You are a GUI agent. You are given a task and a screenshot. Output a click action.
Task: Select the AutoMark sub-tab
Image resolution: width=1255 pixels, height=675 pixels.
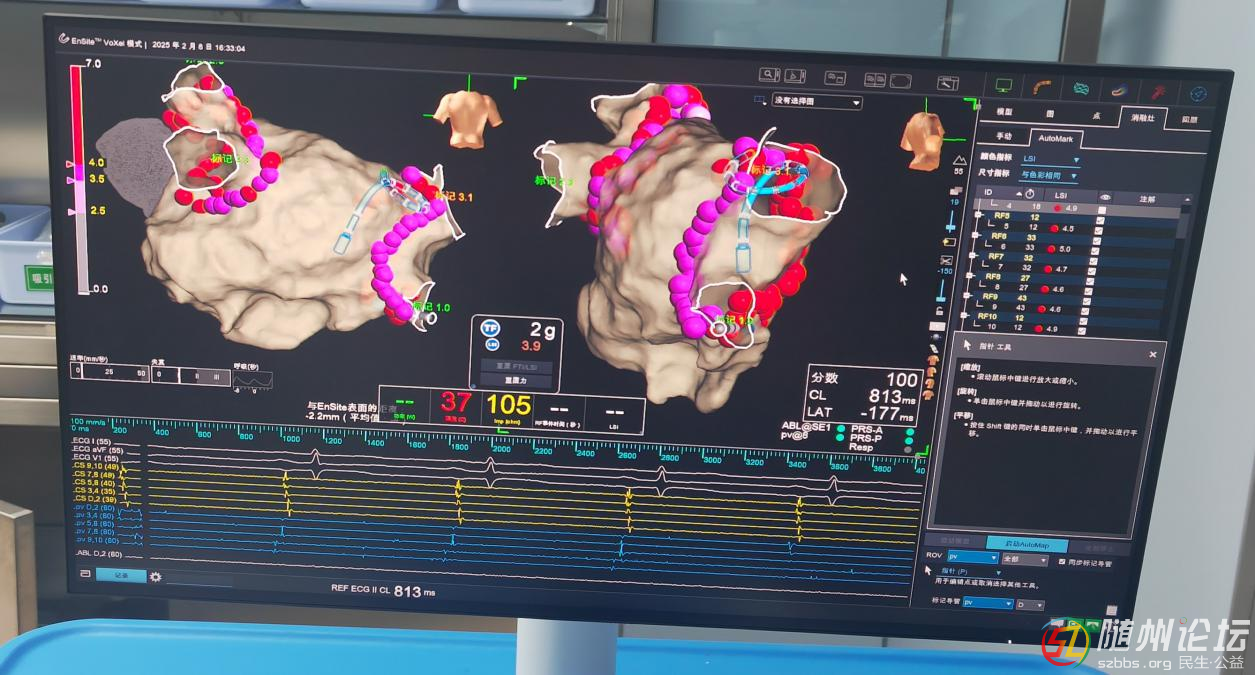coord(1056,138)
